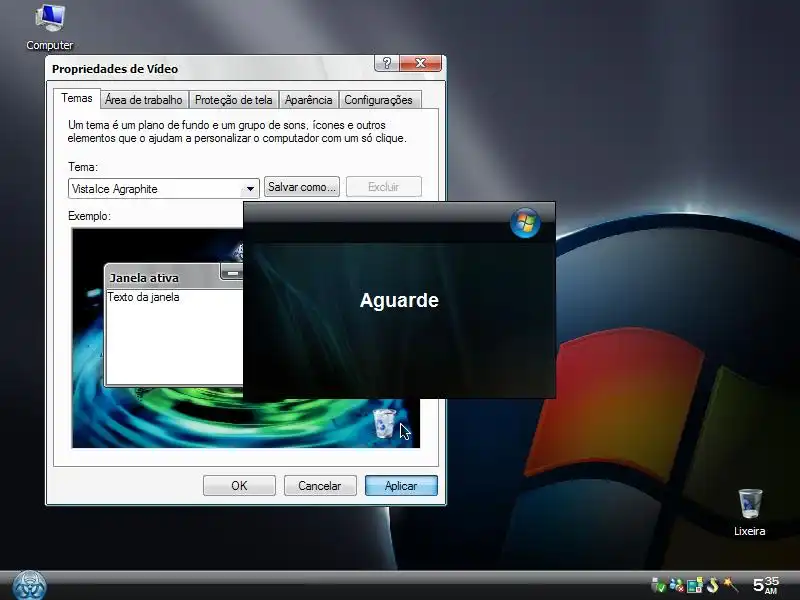The height and width of the screenshot is (600, 800).
Task: Click the 'Aguarde' message text
Action: 399,301
